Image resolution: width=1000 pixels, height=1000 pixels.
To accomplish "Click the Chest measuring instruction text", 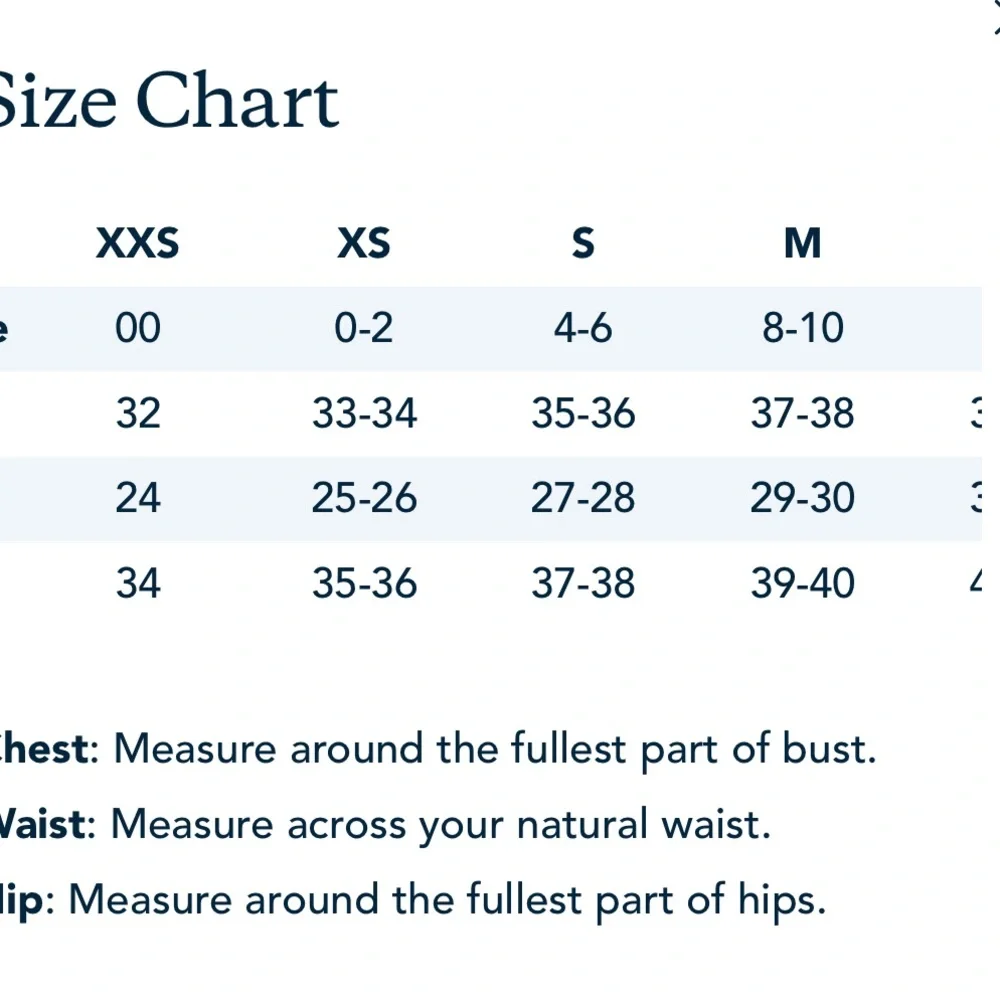I will coord(438,750).
